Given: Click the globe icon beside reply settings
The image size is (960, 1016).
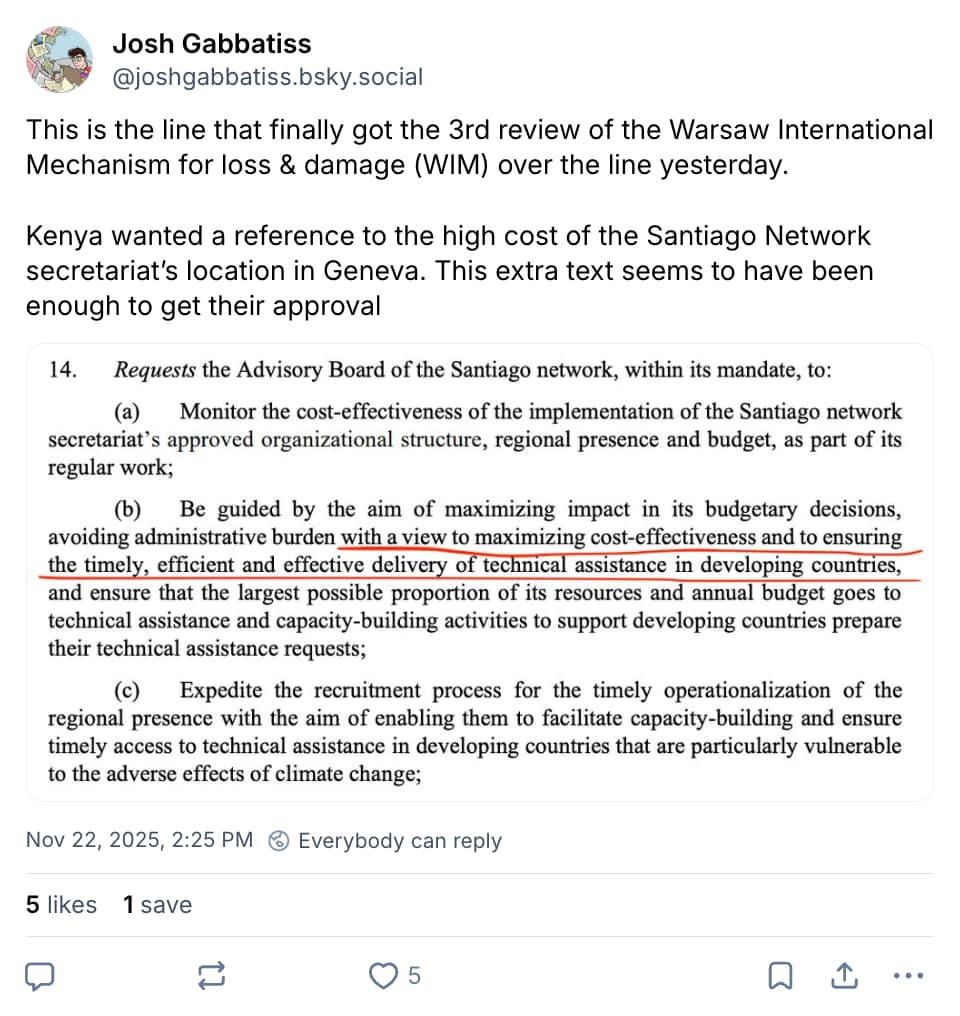Looking at the screenshot, I should (280, 841).
